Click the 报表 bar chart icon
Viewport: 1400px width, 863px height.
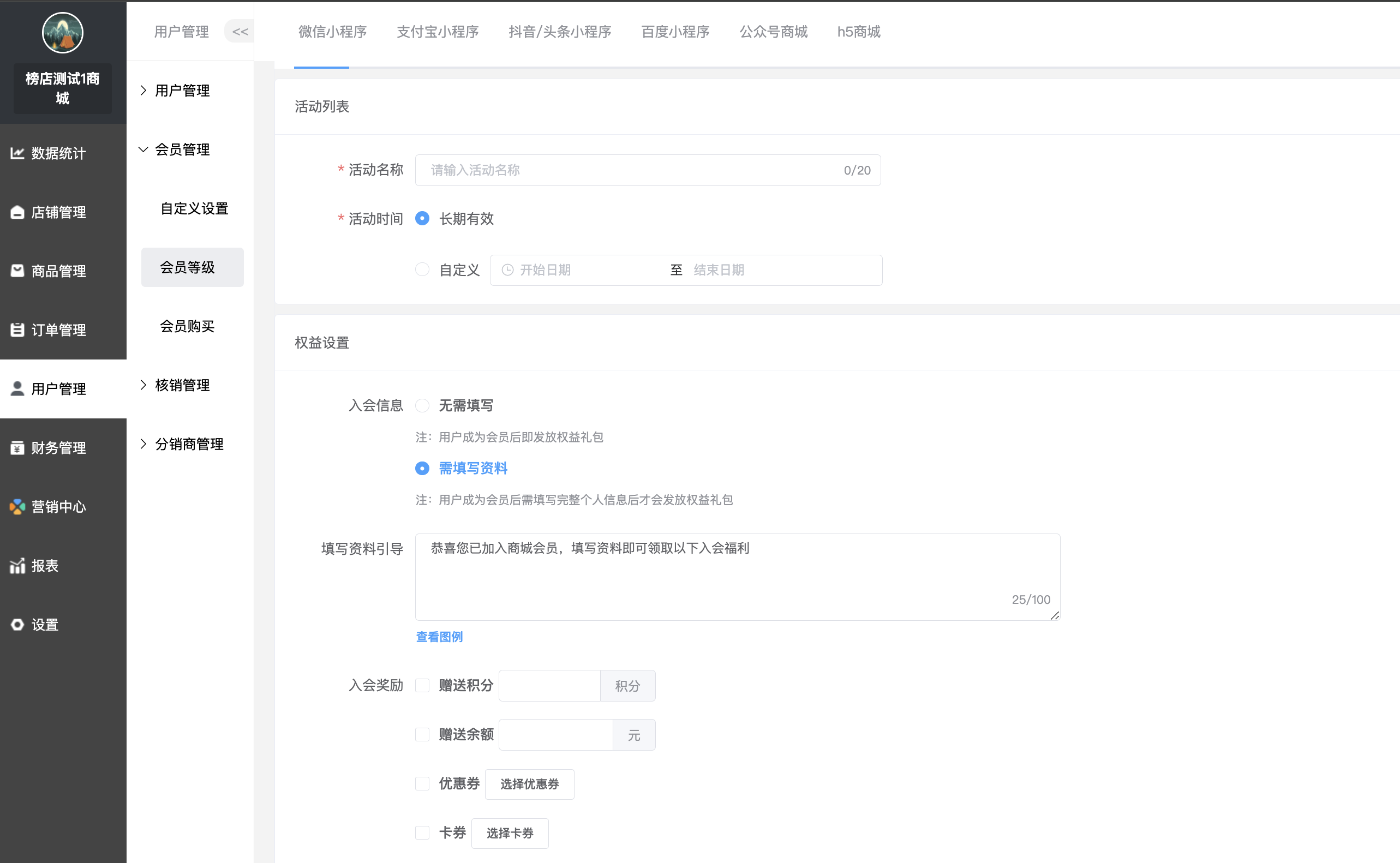[x=17, y=565]
